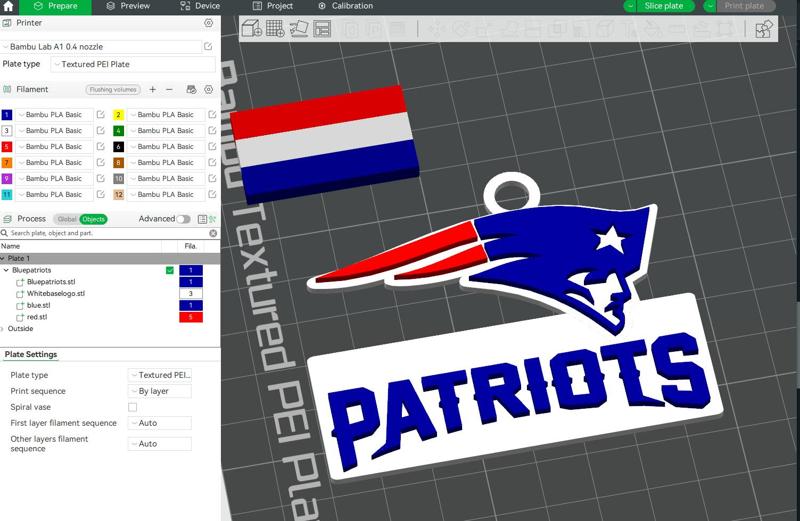Open Flushing volumes button

pos(113,89)
